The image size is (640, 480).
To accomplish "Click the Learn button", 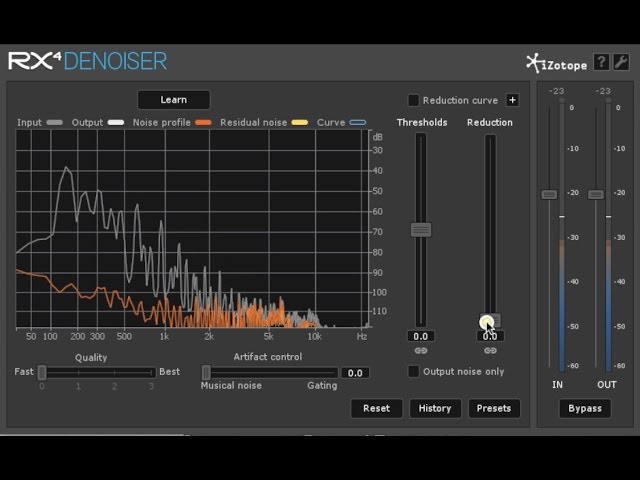I will coord(174,100).
